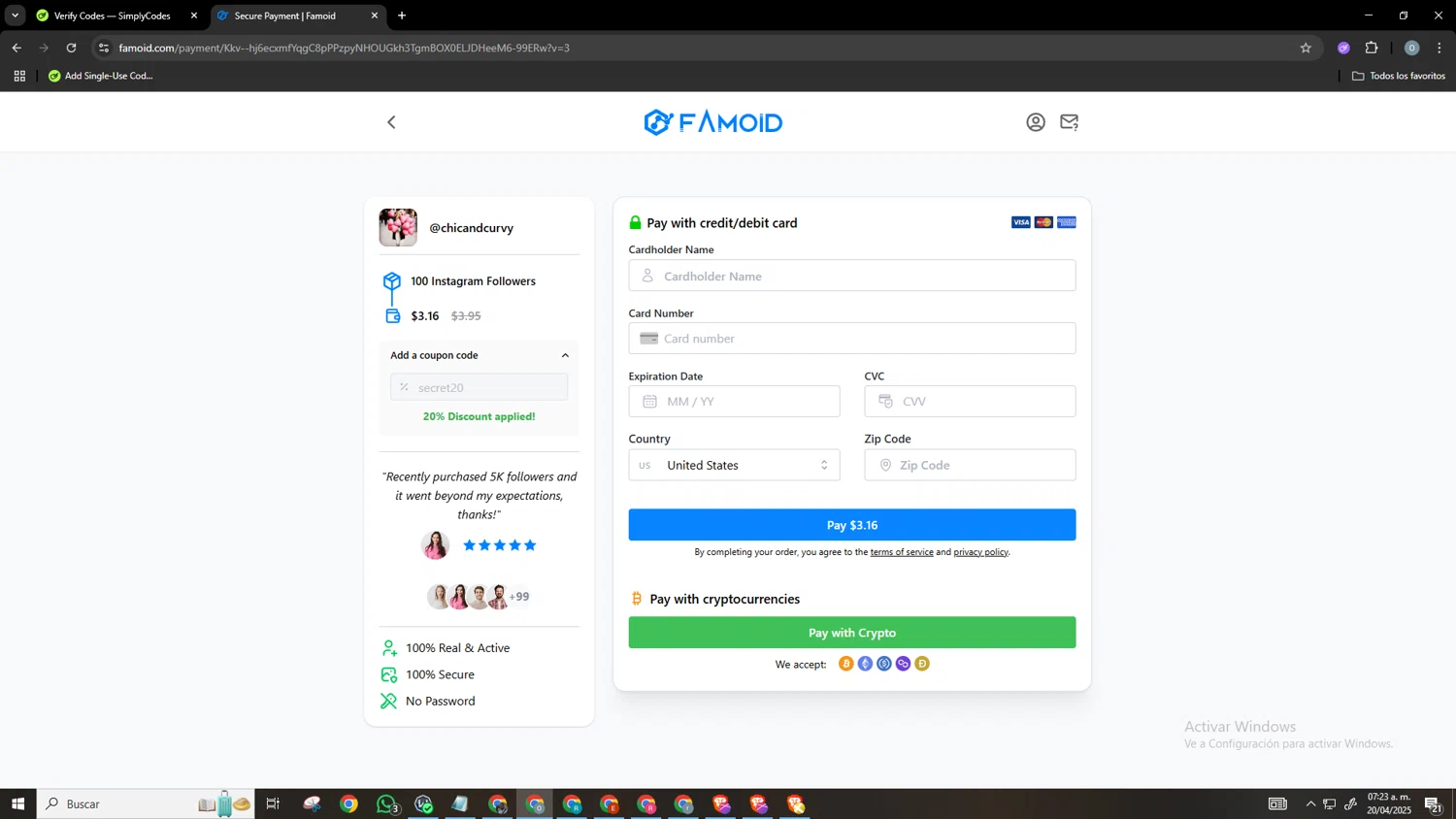This screenshot has width=1456, height=819.
Task: Click the Famoid logo
Action: coord(713,122)
